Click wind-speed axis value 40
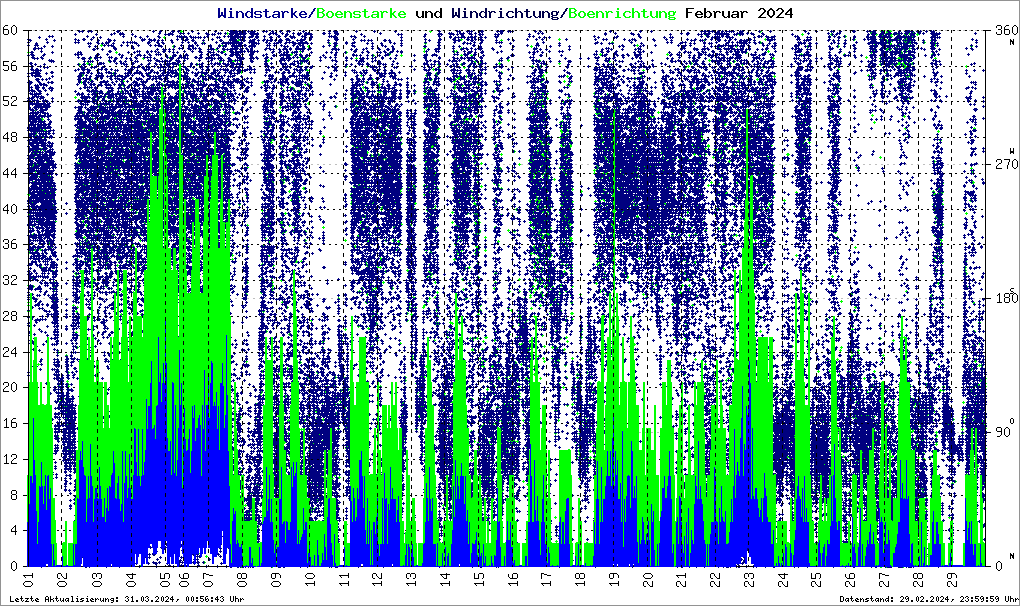 10,209
